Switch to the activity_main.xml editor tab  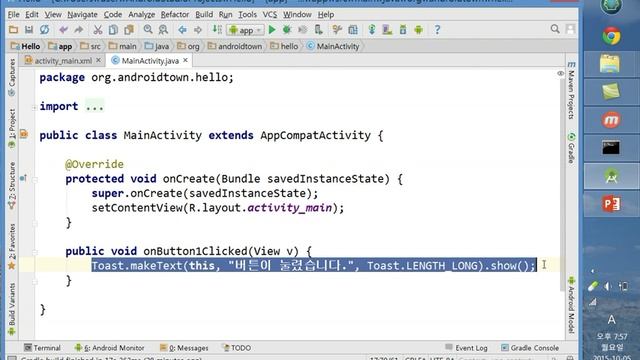pyautogui.click(x=63, y=61)
